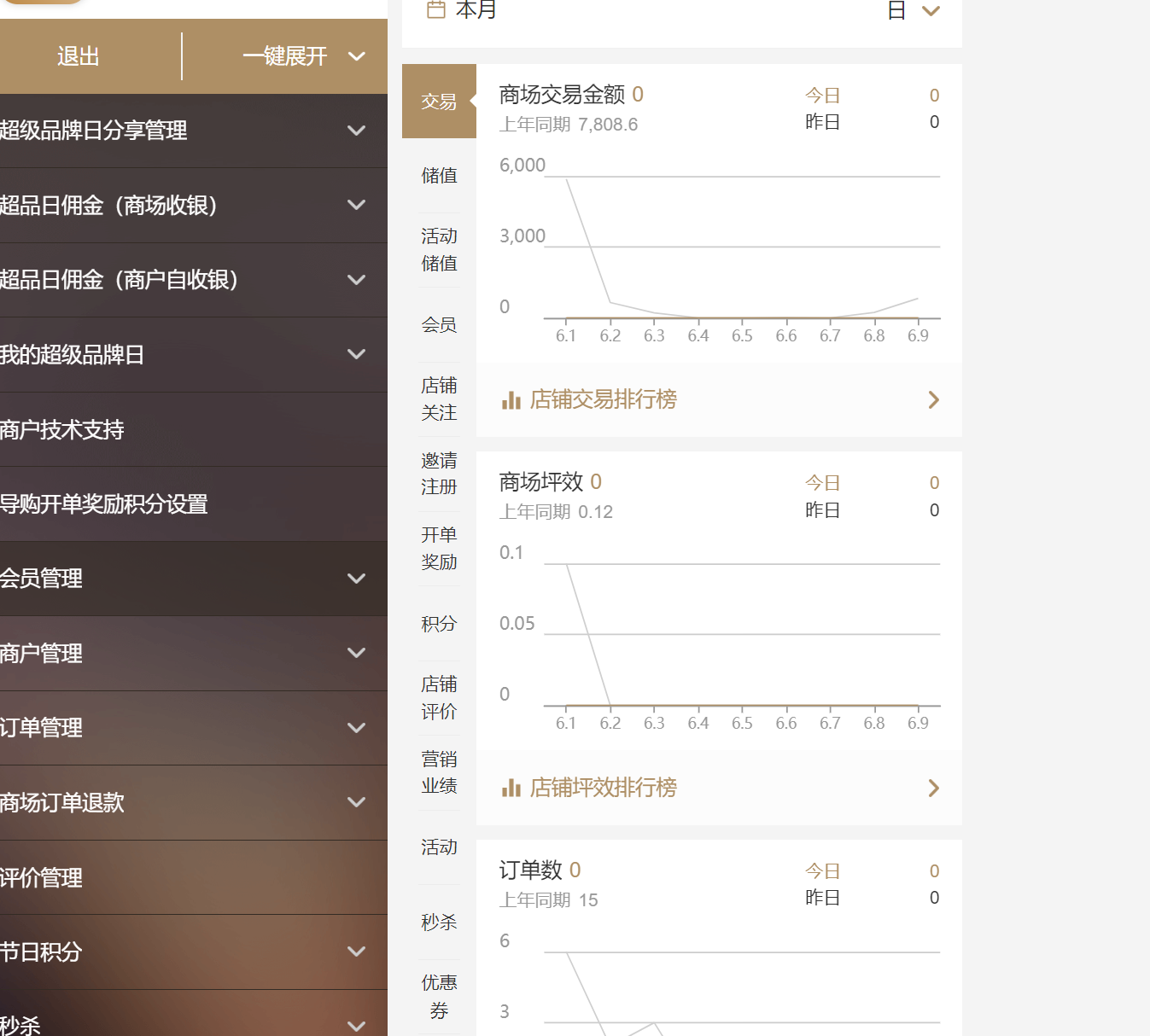Screen dimensions: 1150x1036
Task: Switch to 会员 tab
Action: click(439, 325)
